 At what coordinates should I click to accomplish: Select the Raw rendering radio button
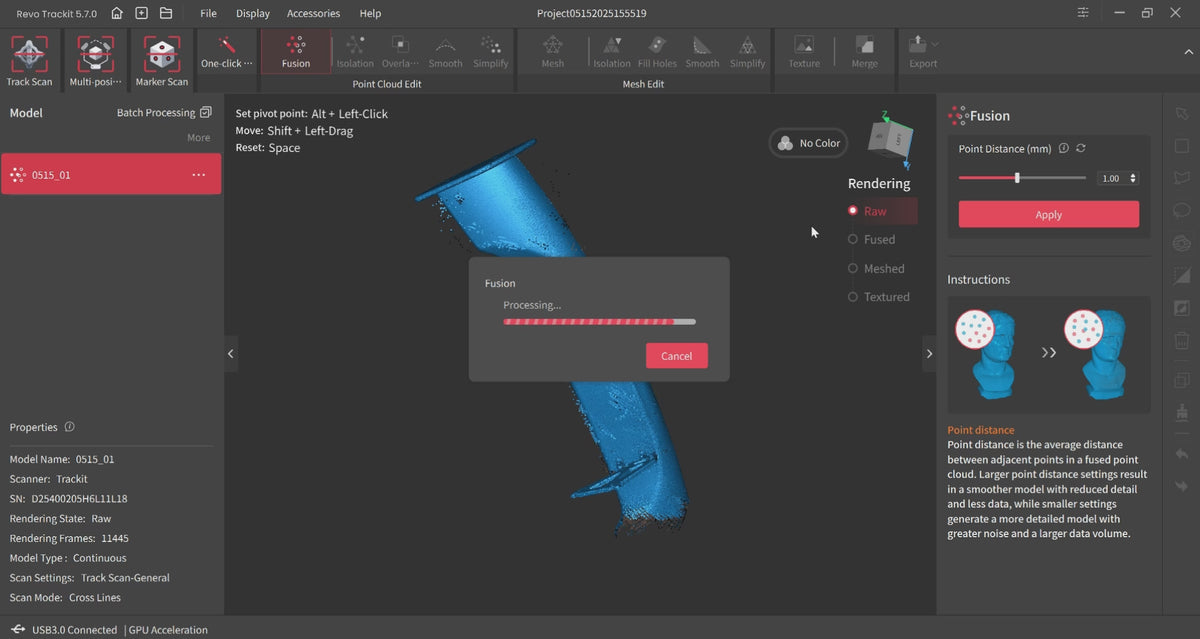coord(853,211)
